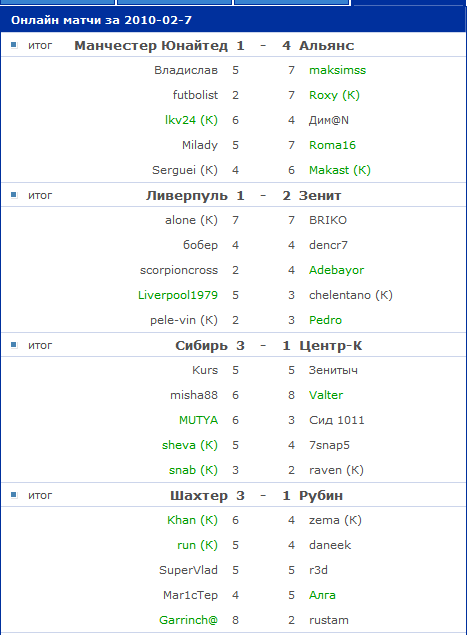Click team name Шахтер
The image size is (469, 635).
pyautogui.click(x=199, y=496)
